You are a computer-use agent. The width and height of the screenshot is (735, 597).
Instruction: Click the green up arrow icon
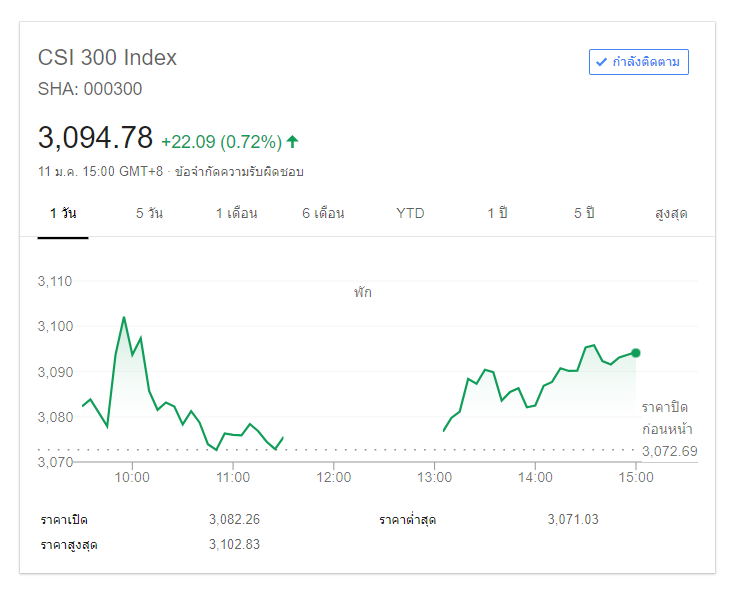292,141
